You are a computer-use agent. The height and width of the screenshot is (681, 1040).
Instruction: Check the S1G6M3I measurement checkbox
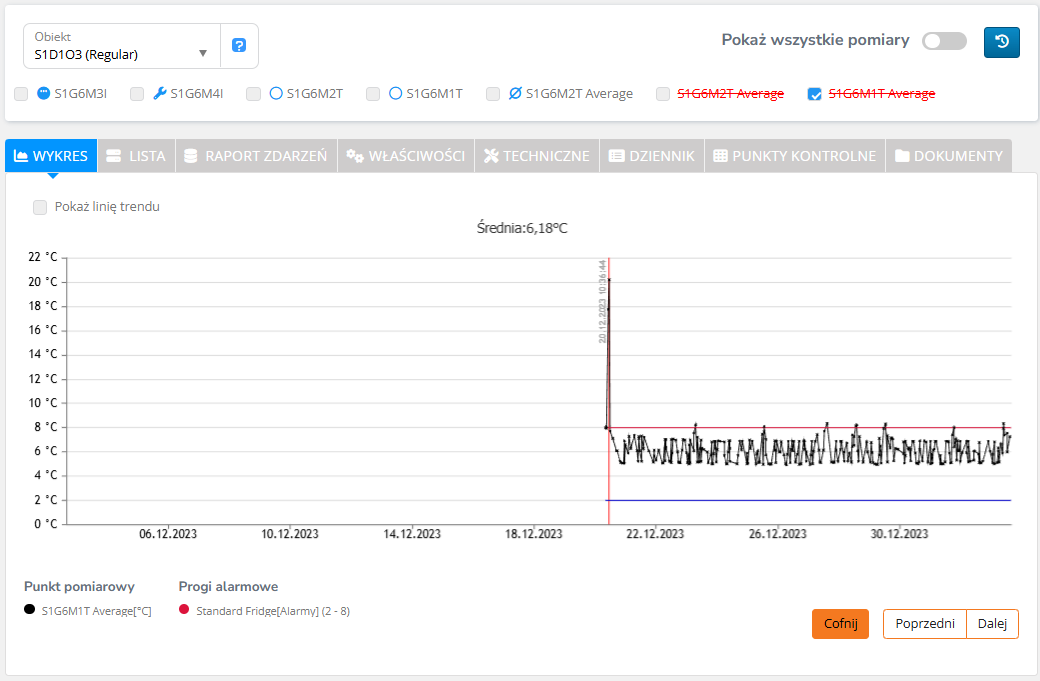pyautogui.click(x=21, y=94)
